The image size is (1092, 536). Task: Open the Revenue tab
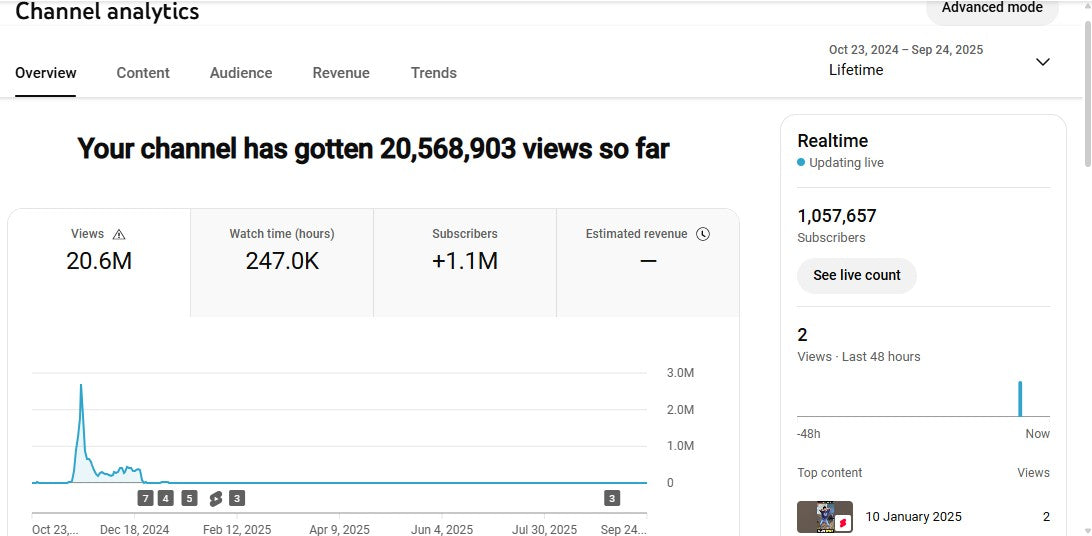(341, 73)
